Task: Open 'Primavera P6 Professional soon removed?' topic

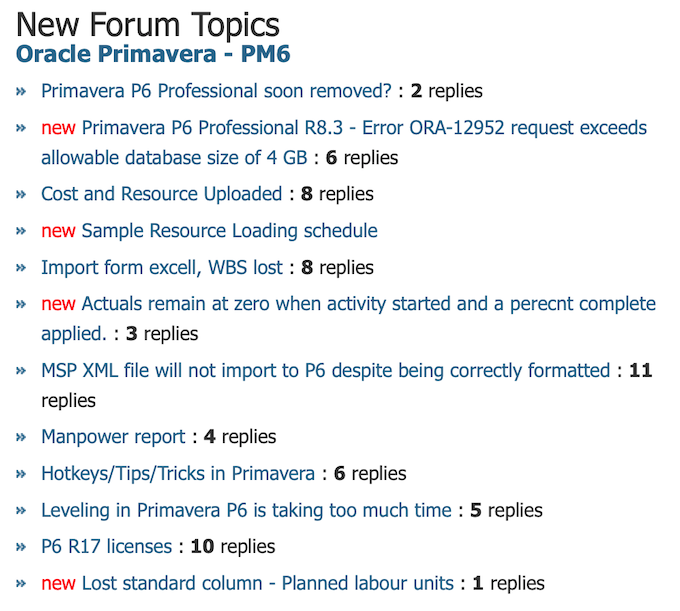Action: click(x=216, y=91)
